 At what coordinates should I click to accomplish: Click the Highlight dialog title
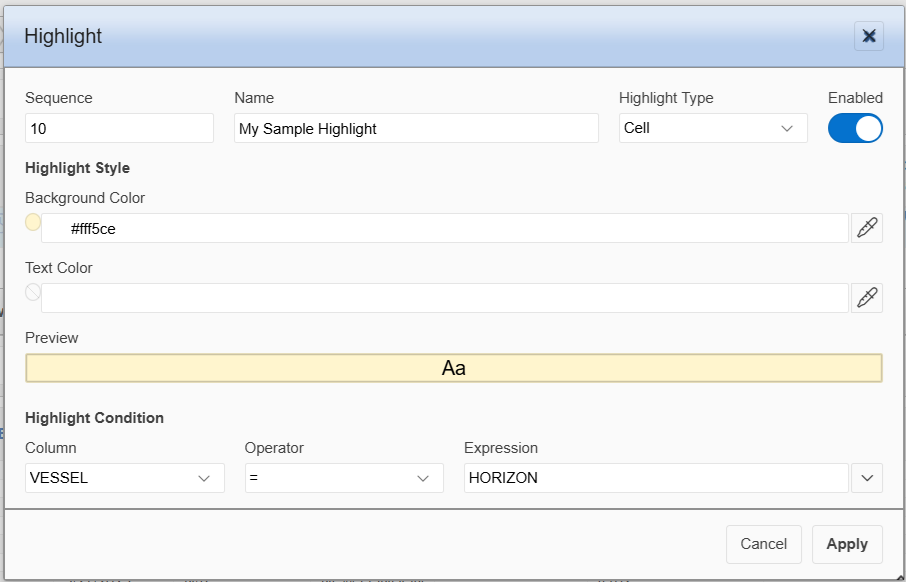click(x=63, y=36)
